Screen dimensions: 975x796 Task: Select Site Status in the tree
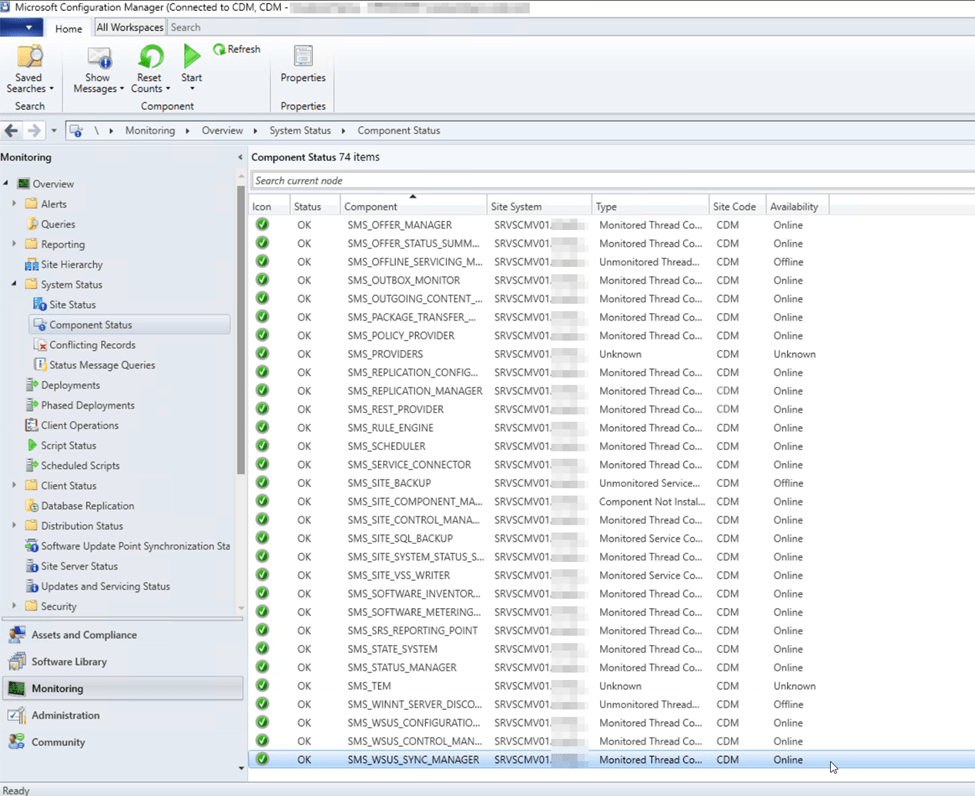click(x=72, y=305)
